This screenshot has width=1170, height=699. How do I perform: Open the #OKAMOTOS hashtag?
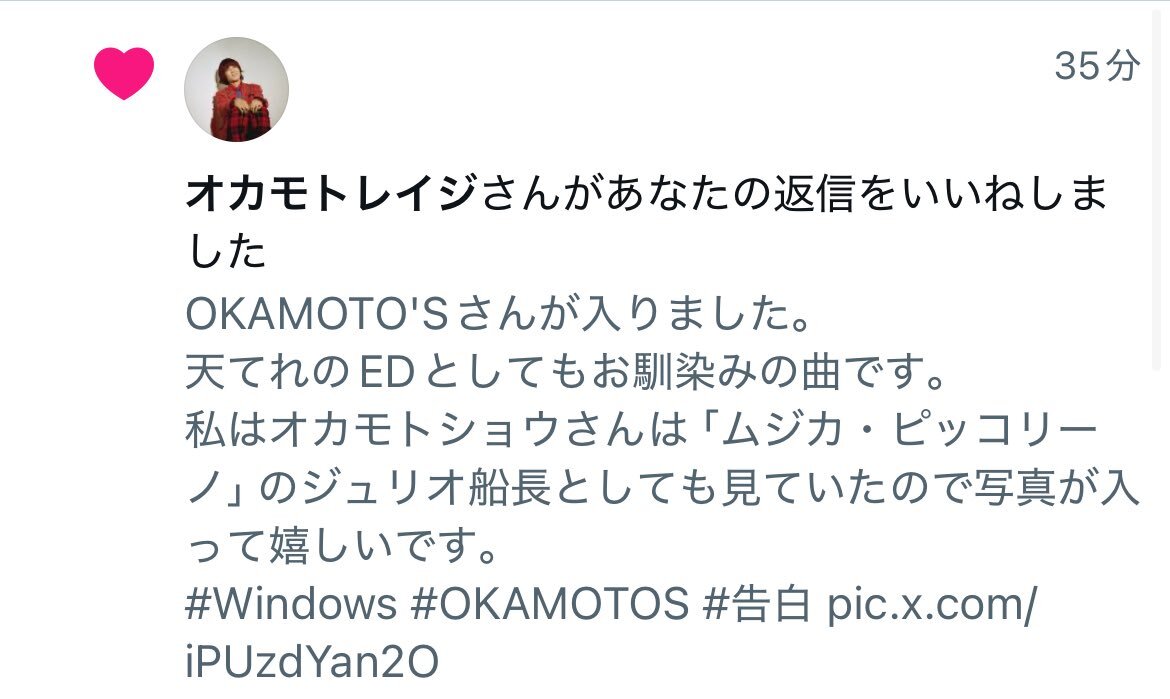549,603
